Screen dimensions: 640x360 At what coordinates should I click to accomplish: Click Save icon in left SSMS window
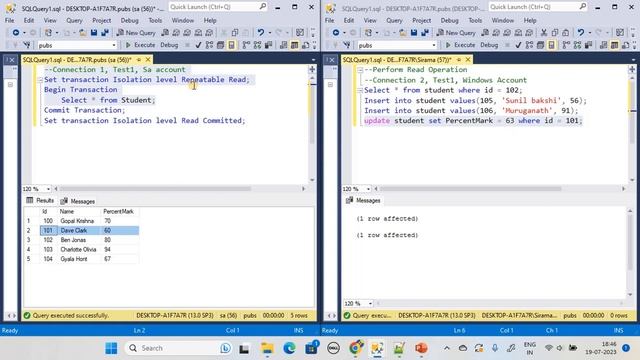tap(94, 33)
